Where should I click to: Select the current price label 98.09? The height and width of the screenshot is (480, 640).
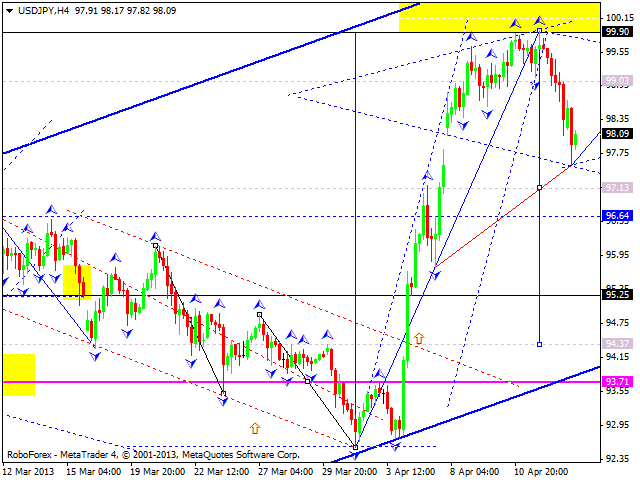coord(617,133)
